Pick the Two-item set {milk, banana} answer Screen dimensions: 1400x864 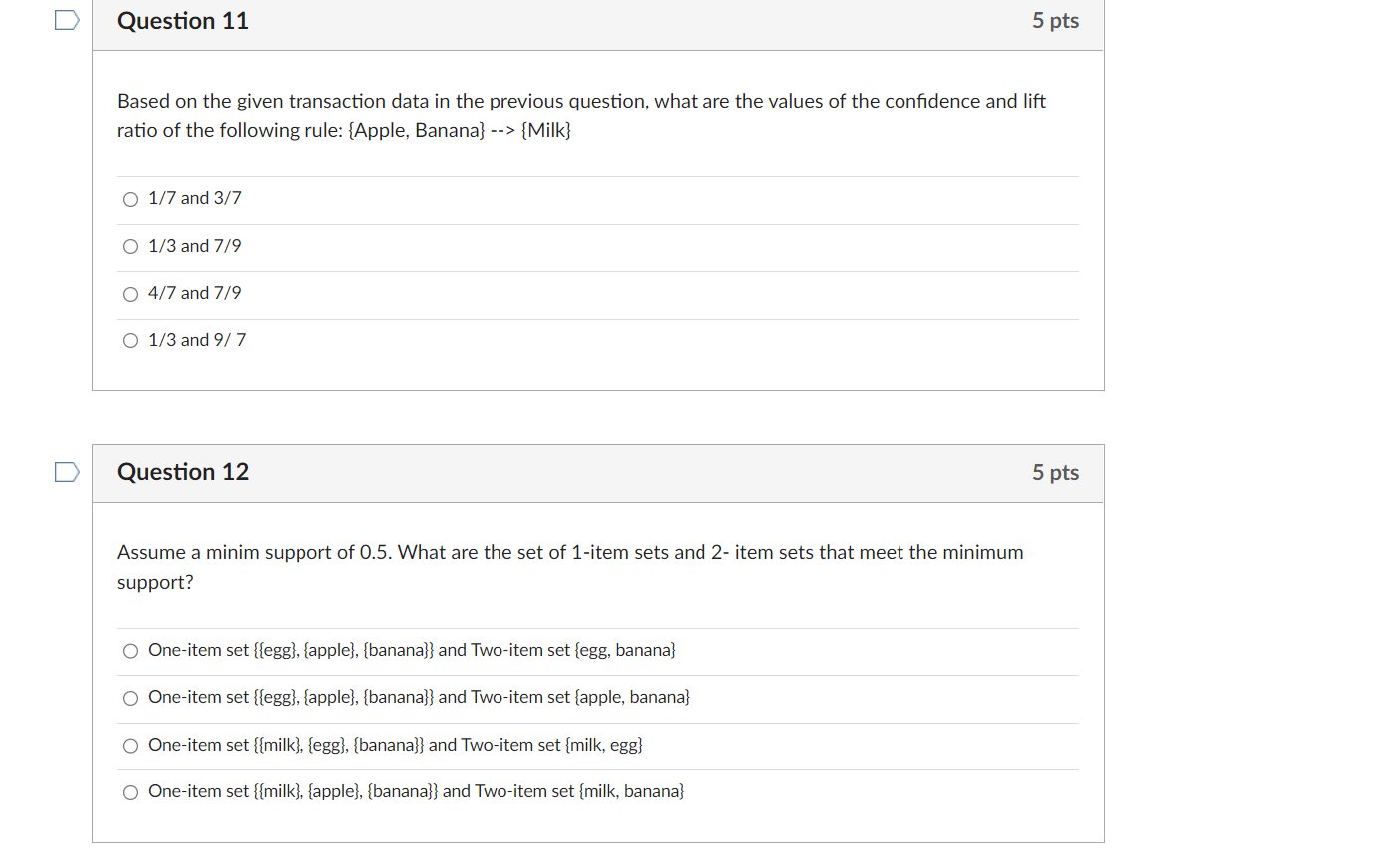(x=130, y=792)
